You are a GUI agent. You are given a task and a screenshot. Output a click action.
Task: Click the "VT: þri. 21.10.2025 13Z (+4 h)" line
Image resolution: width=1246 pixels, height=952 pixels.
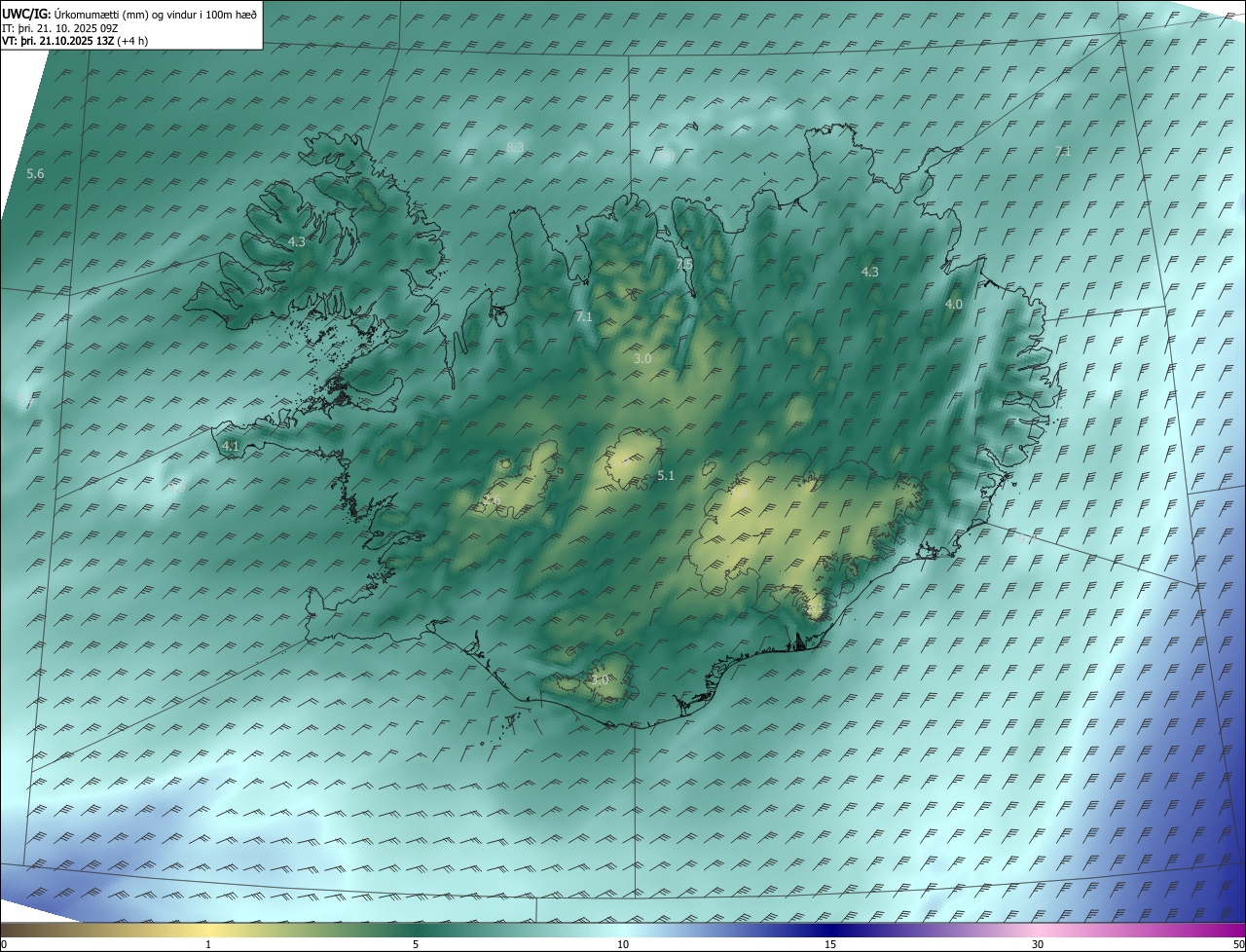click(x=75, y=41)
